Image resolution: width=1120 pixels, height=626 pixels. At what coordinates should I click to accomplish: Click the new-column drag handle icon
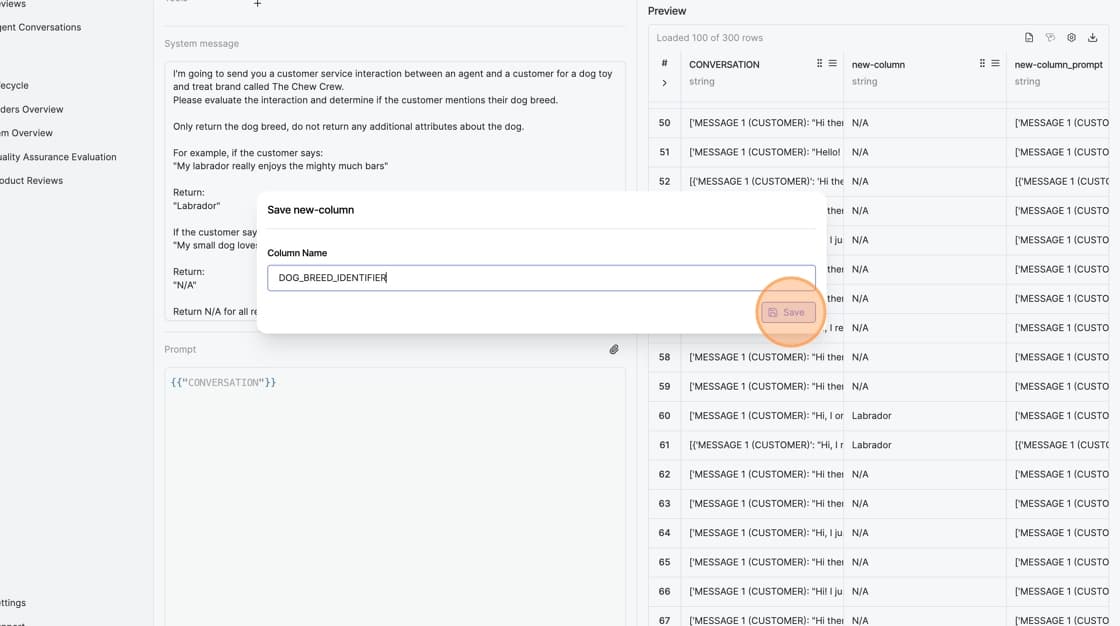pos(982,64)
